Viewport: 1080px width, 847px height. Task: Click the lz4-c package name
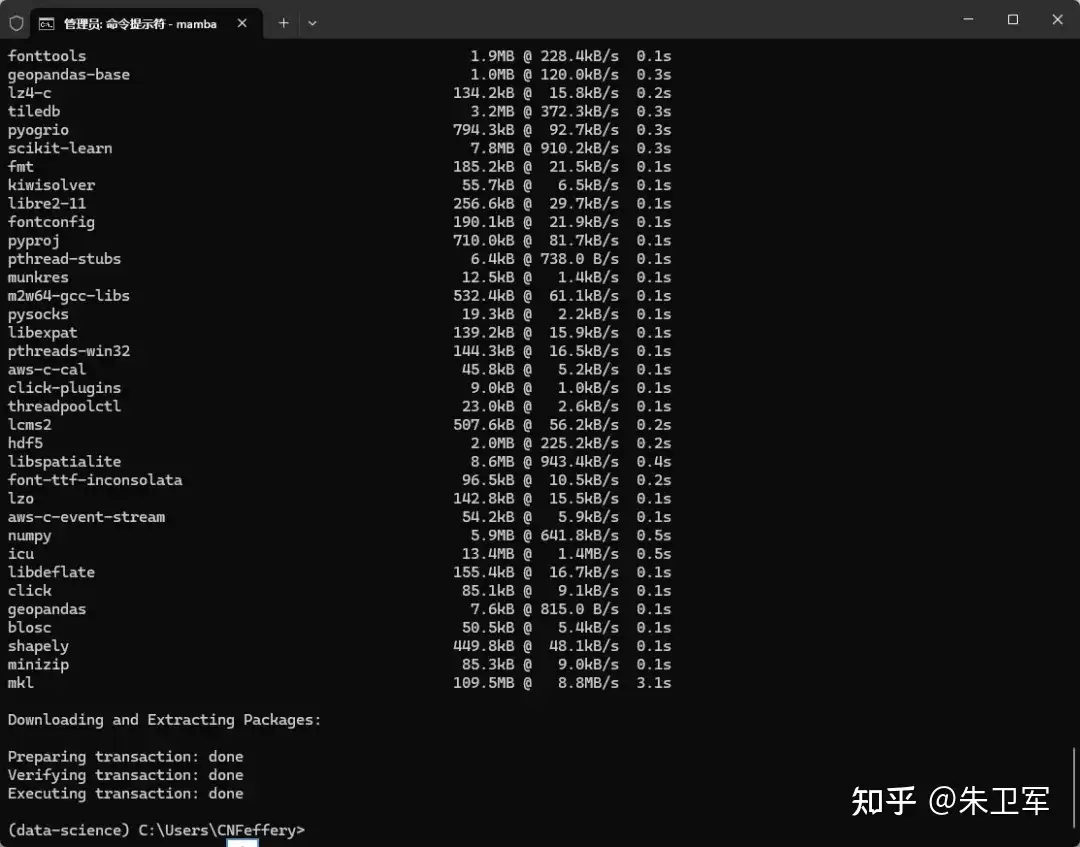29,93
